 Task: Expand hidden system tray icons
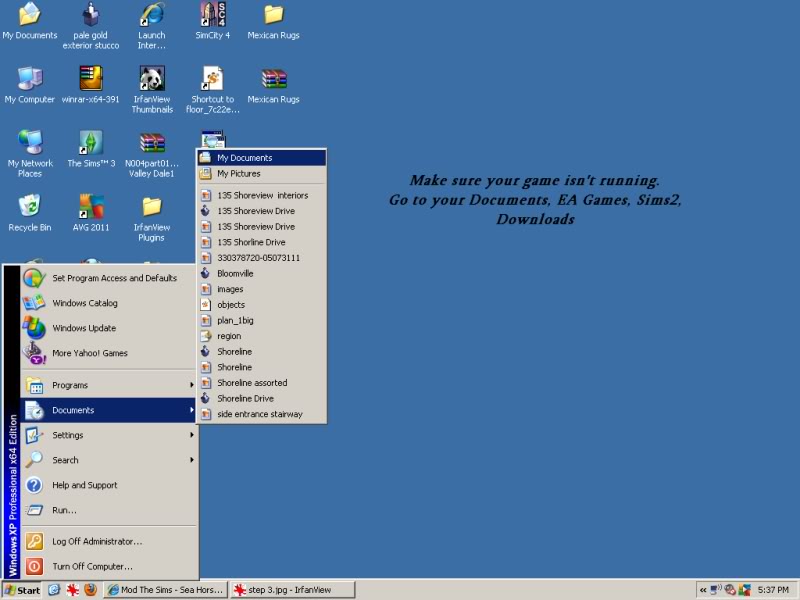[703, 590]
